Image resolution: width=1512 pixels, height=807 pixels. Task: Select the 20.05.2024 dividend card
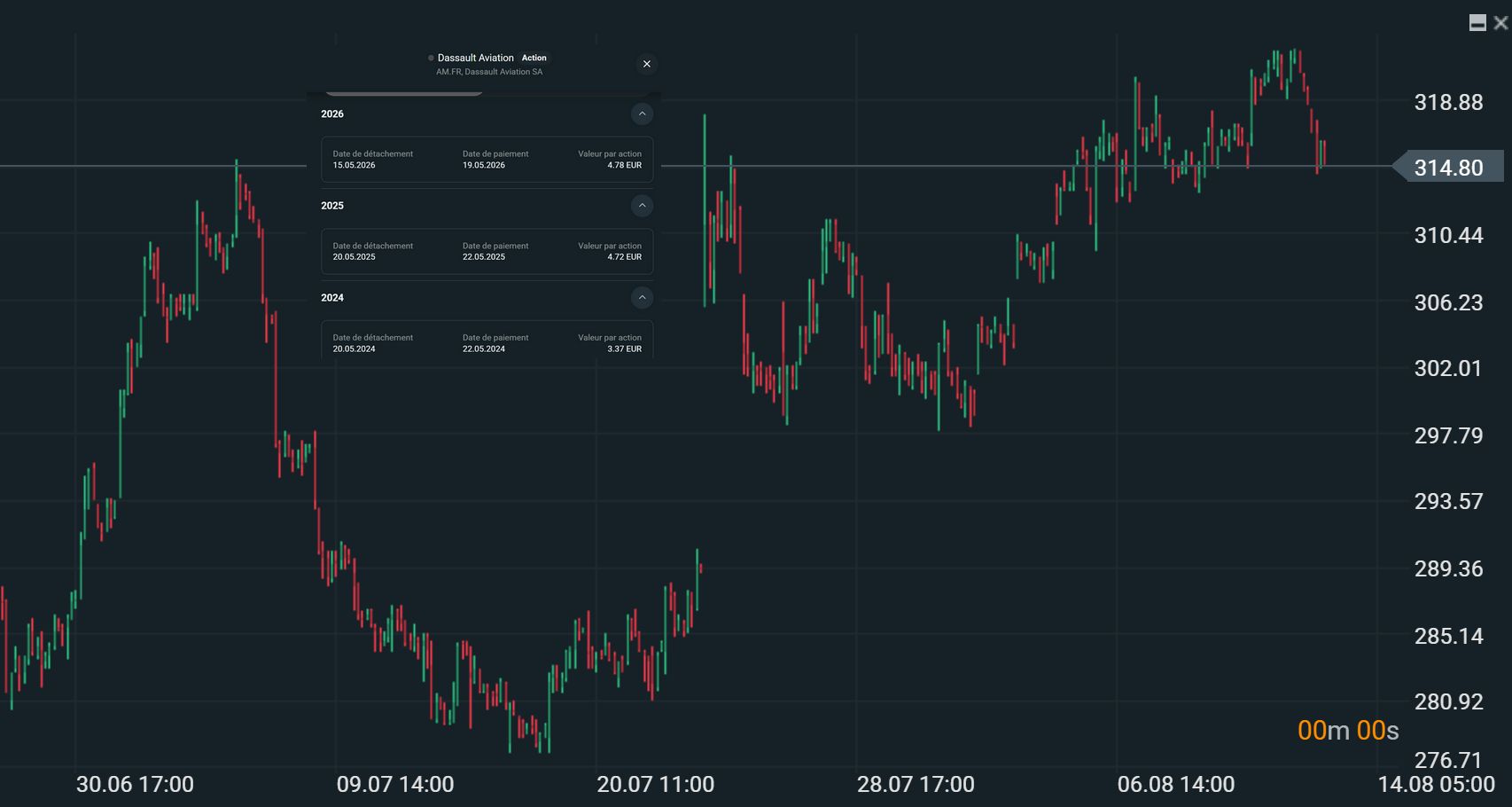[x=487, y=340]
